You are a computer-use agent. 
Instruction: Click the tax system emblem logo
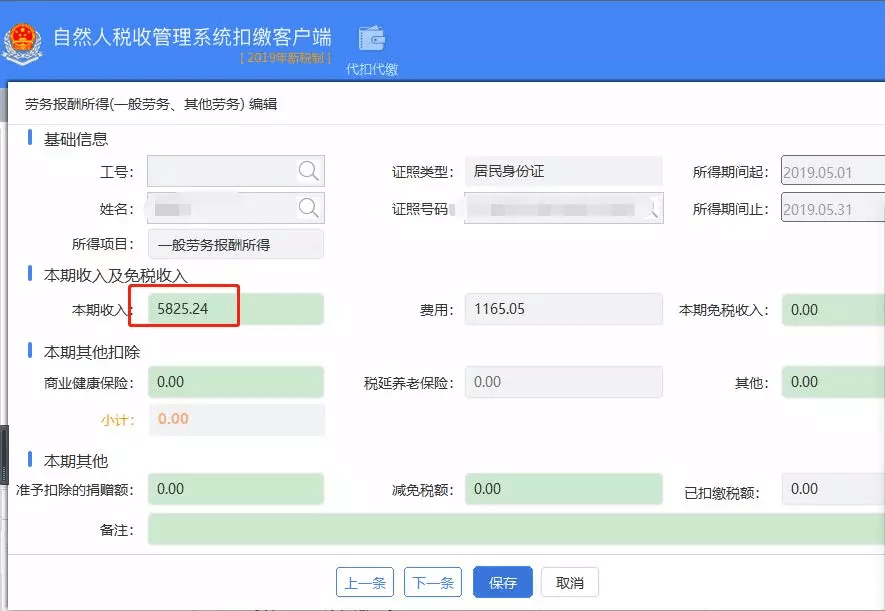[x=21, y=42]
